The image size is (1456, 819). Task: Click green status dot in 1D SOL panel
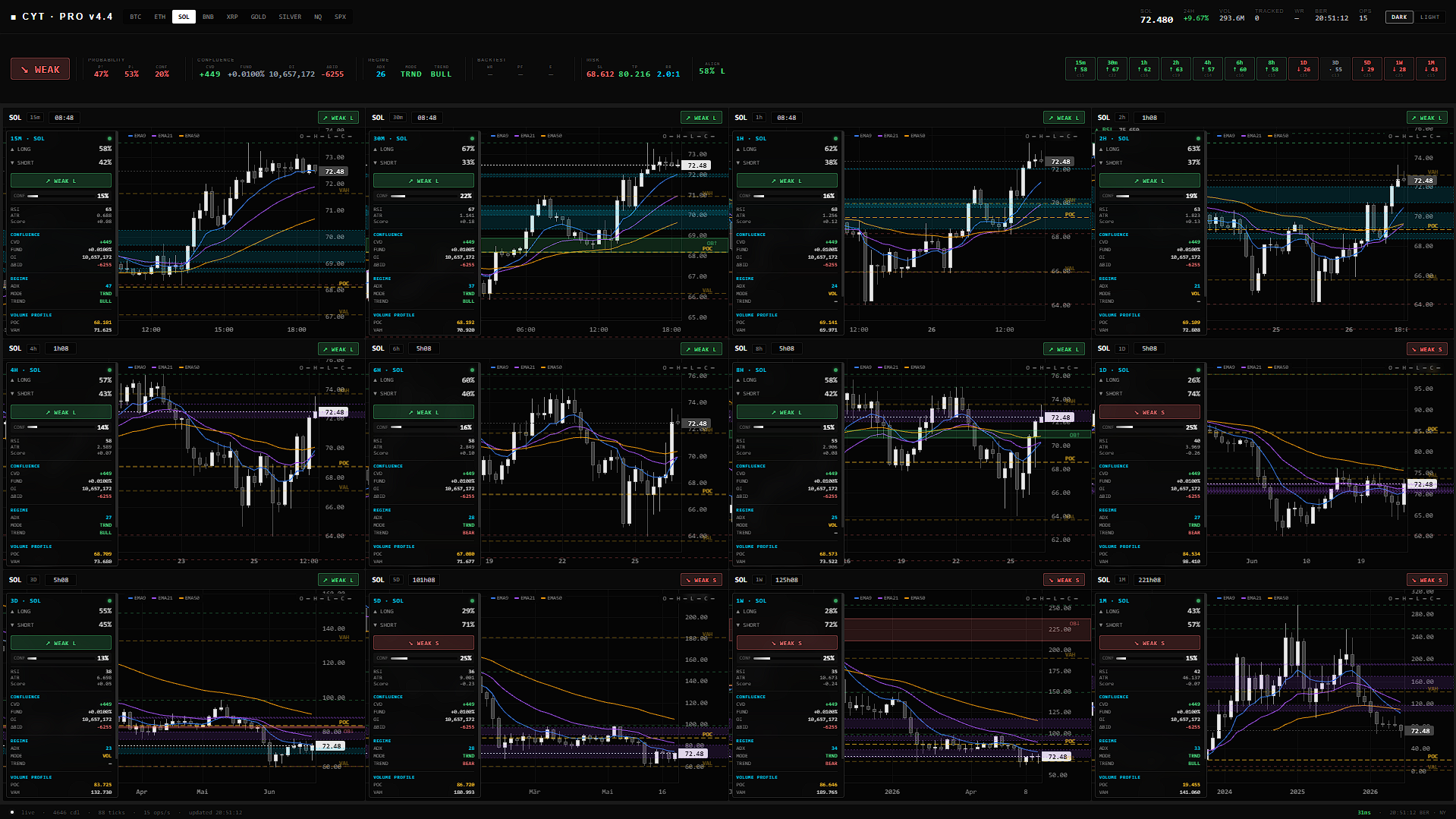[x=1198, y=370]
